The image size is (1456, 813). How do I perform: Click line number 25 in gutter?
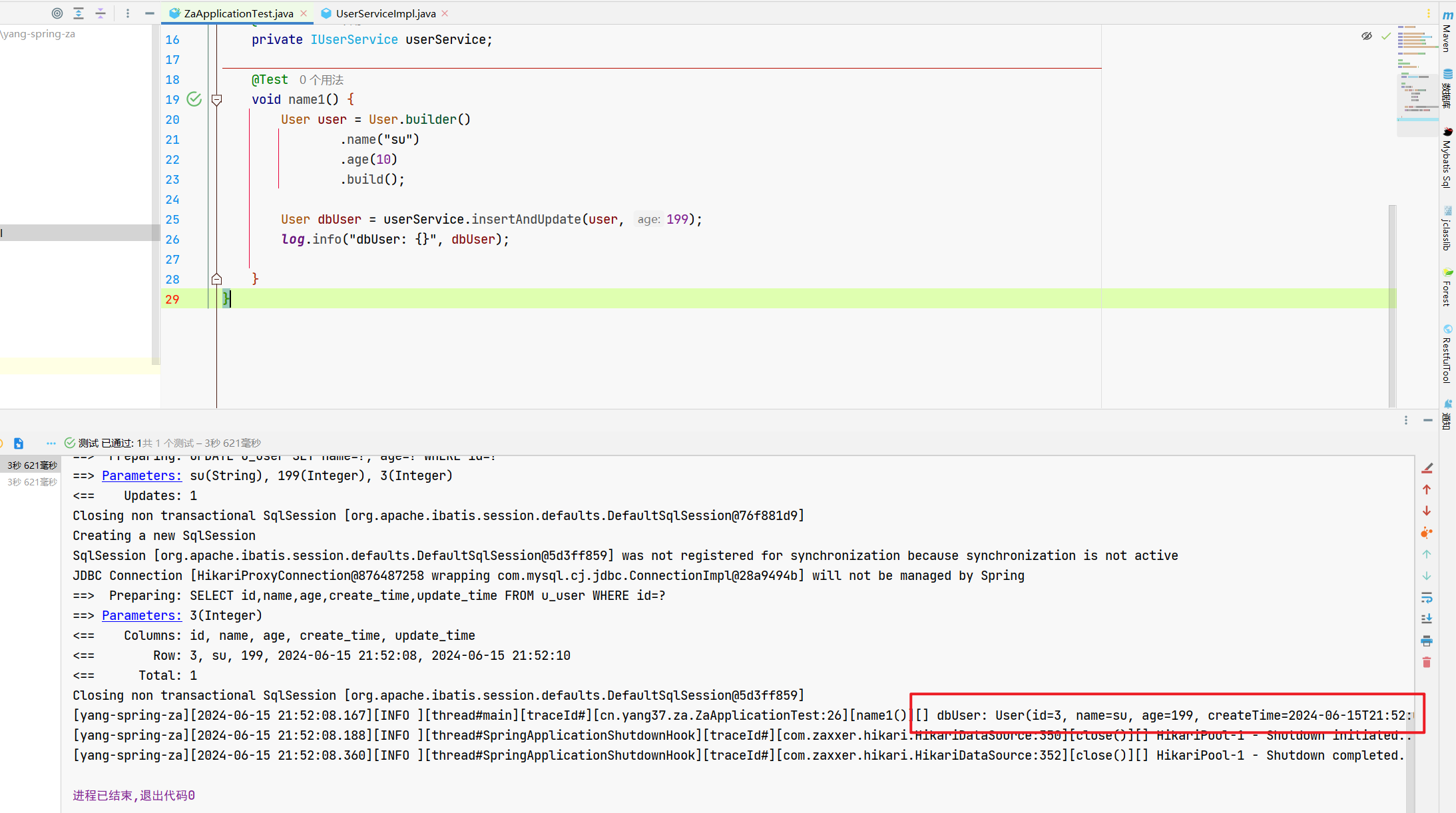tap(172, 220)
